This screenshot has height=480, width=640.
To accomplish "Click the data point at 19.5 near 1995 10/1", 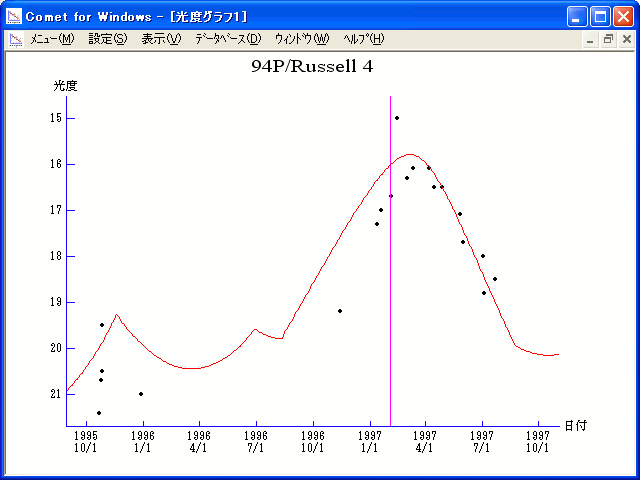I will (x=102, y=325).
